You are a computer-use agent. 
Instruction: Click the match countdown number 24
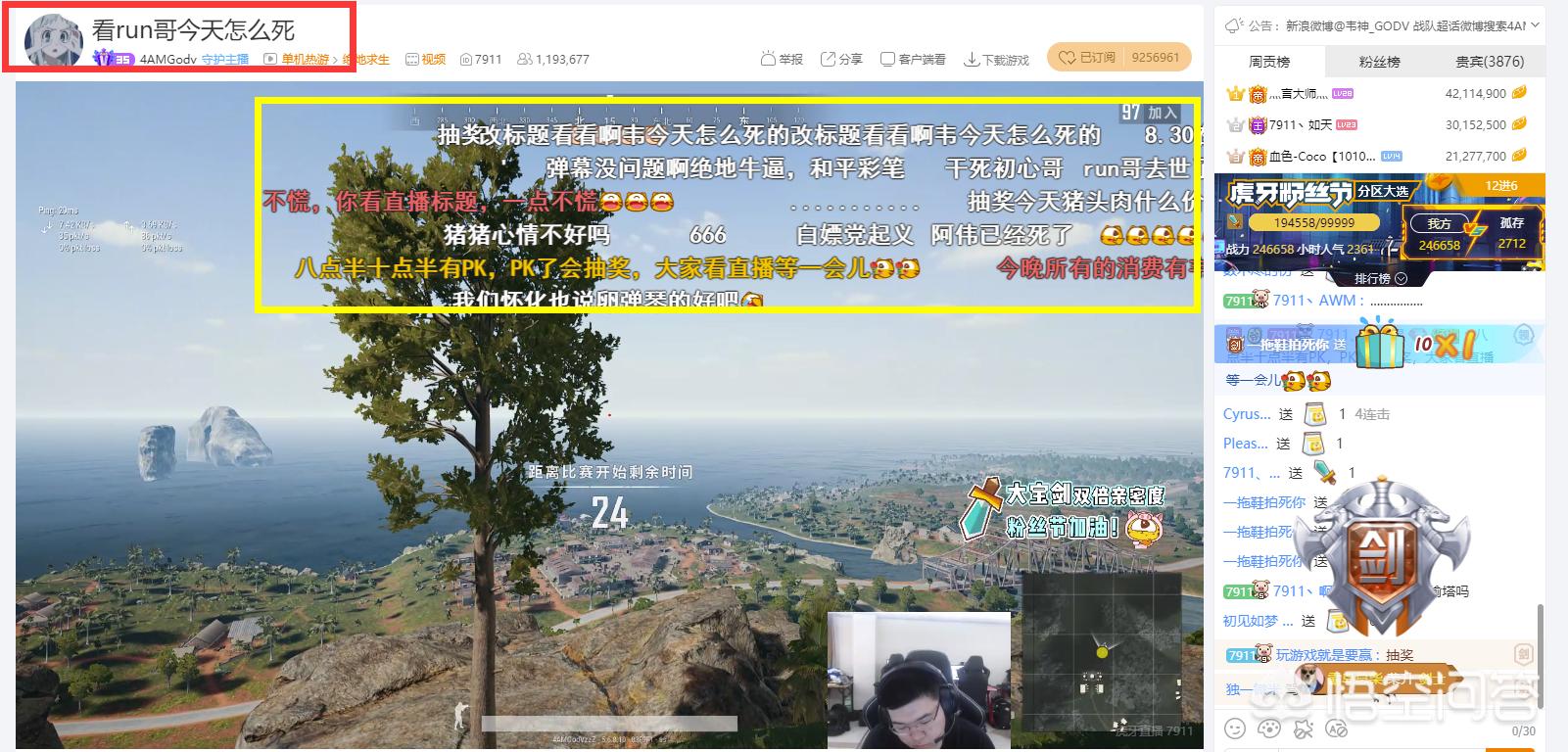click(609, 513)
